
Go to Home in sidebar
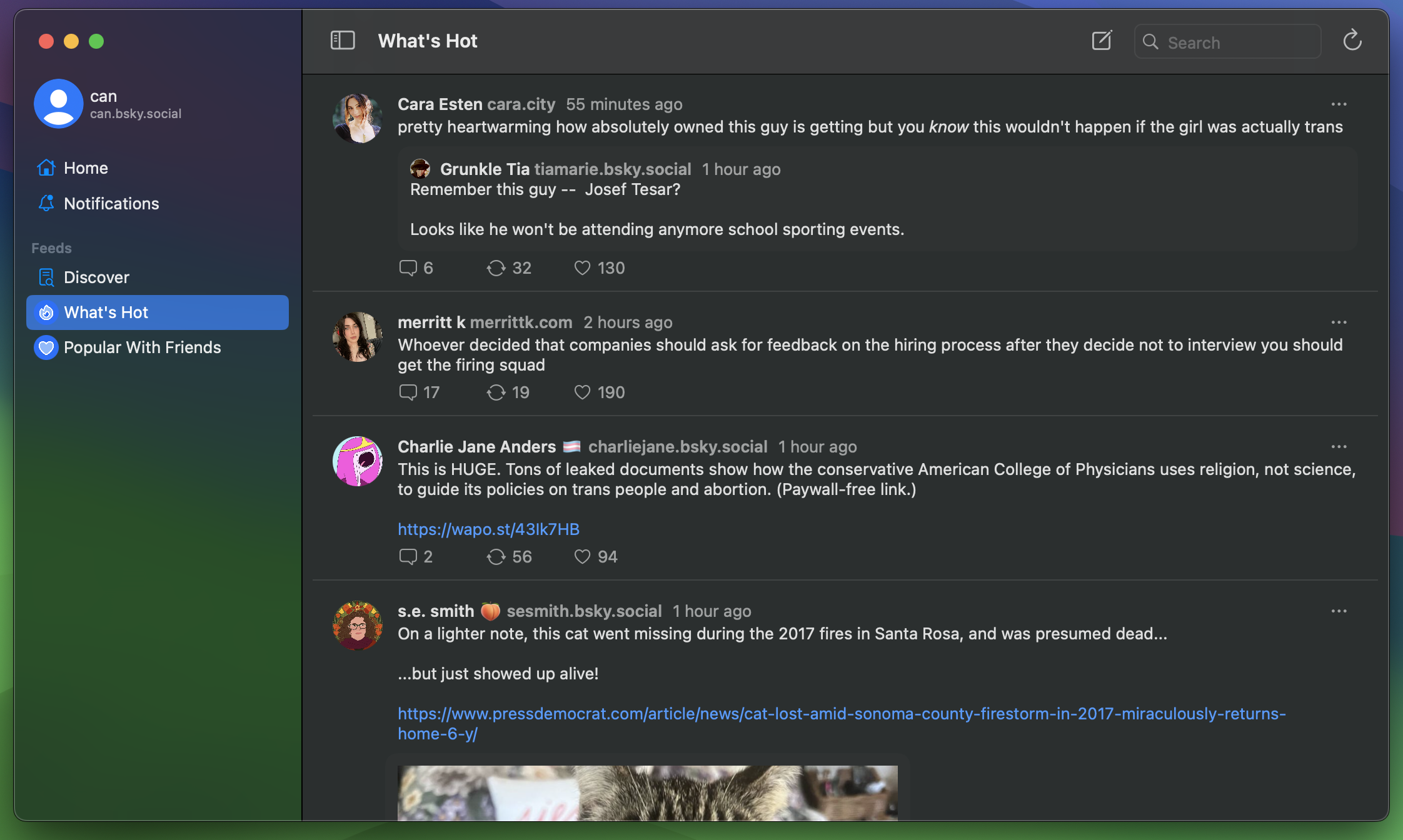pyautogui.click(x=86, y=168)
